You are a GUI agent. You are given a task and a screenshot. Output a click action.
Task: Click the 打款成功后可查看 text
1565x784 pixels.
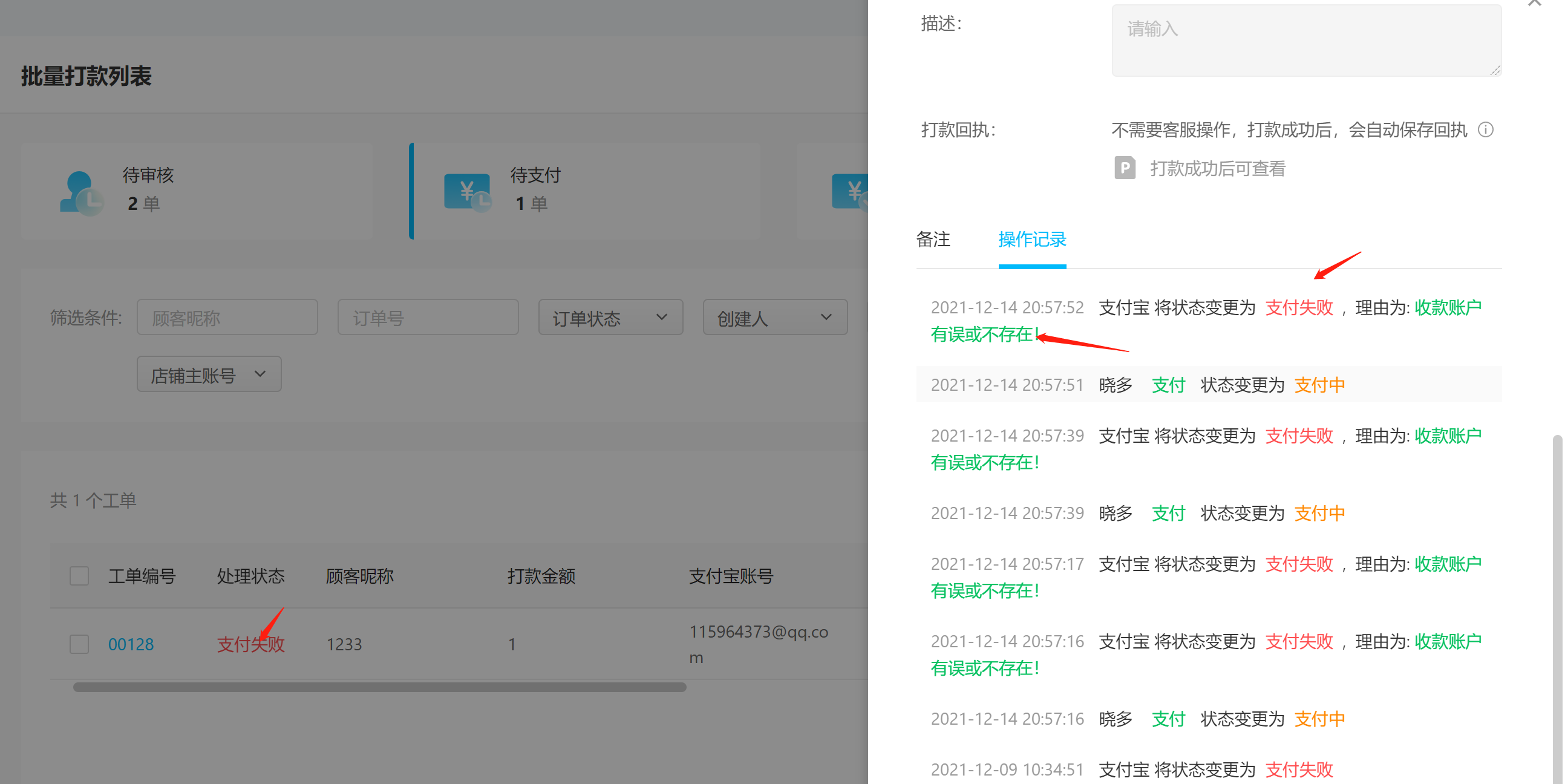click(1218, 168)
